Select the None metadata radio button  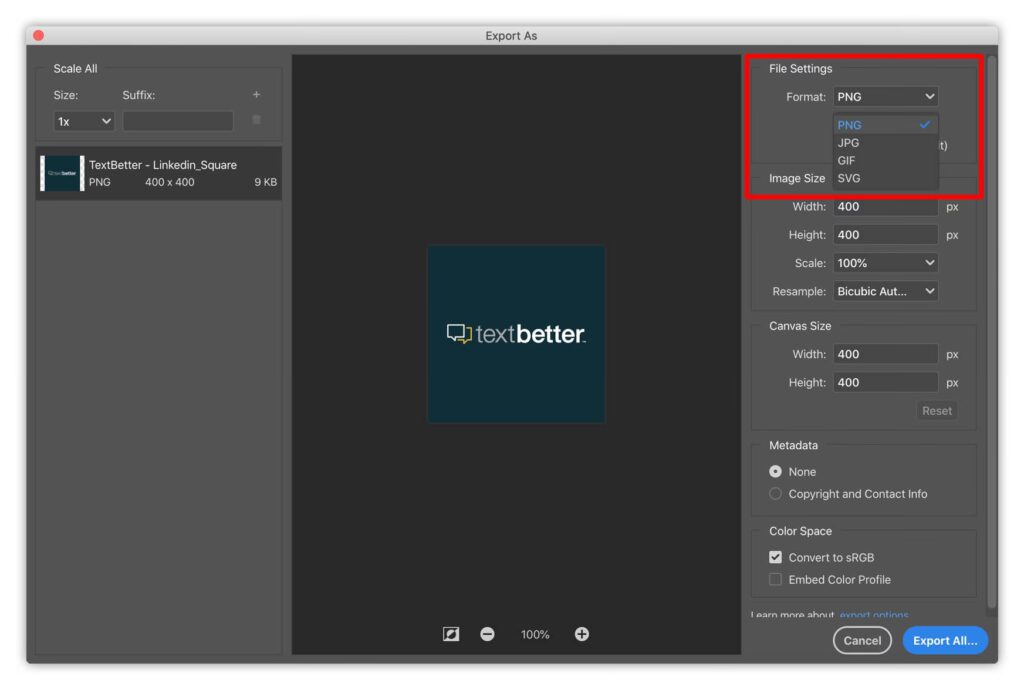776,472
